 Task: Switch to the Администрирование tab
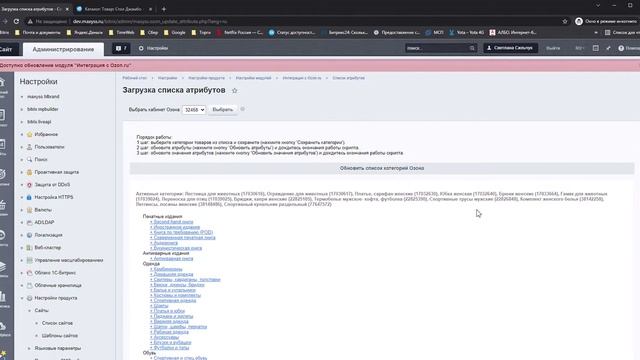pyautogui.click(x=63, y=49)
